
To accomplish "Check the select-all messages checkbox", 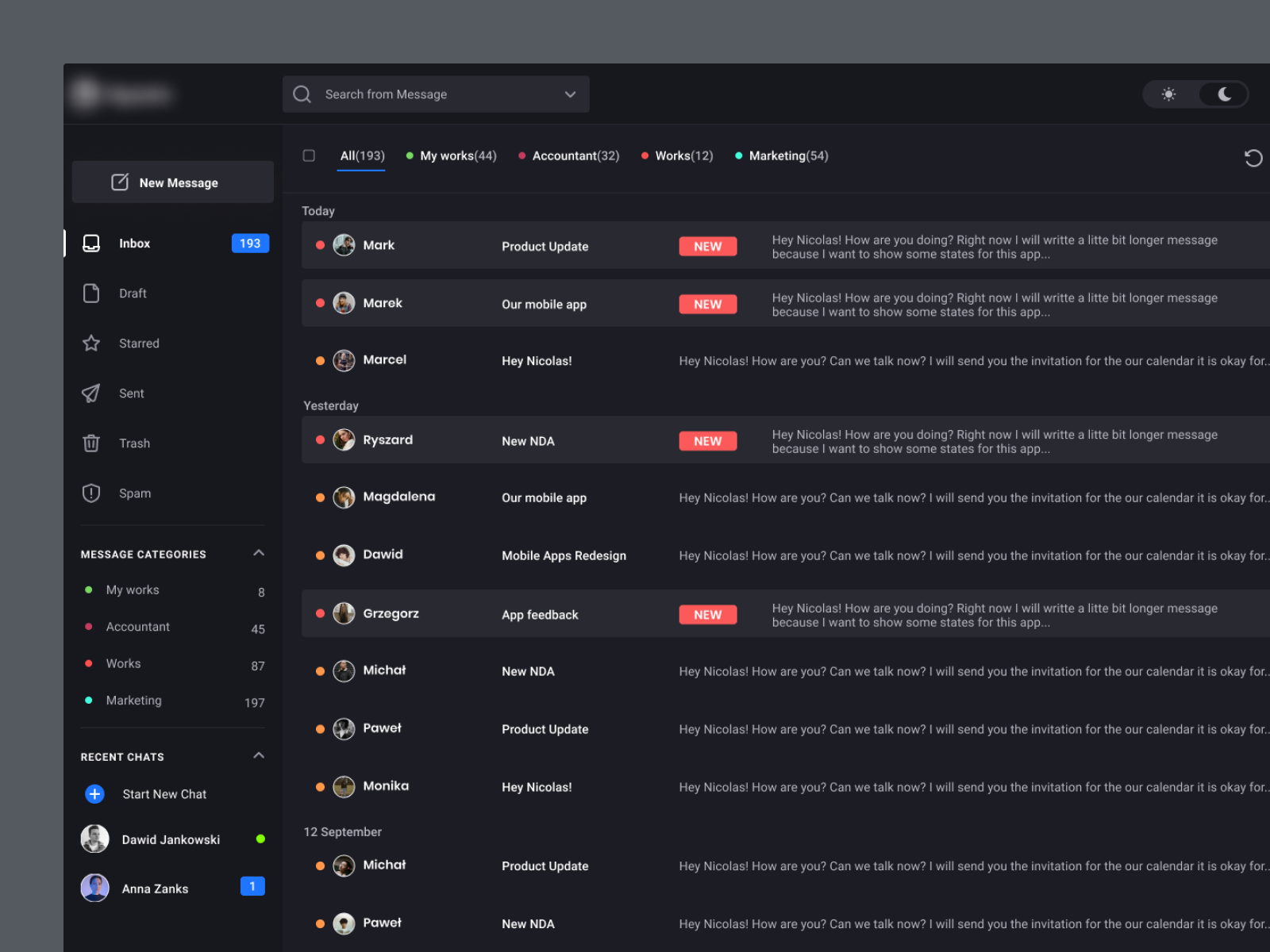I will 309,155.
